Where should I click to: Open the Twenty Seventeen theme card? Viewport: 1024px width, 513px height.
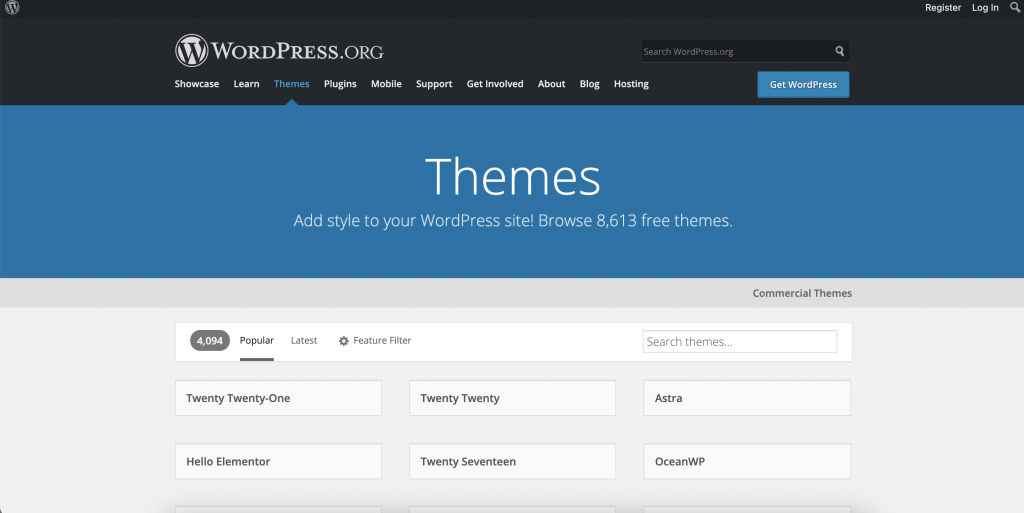point(512,461)
